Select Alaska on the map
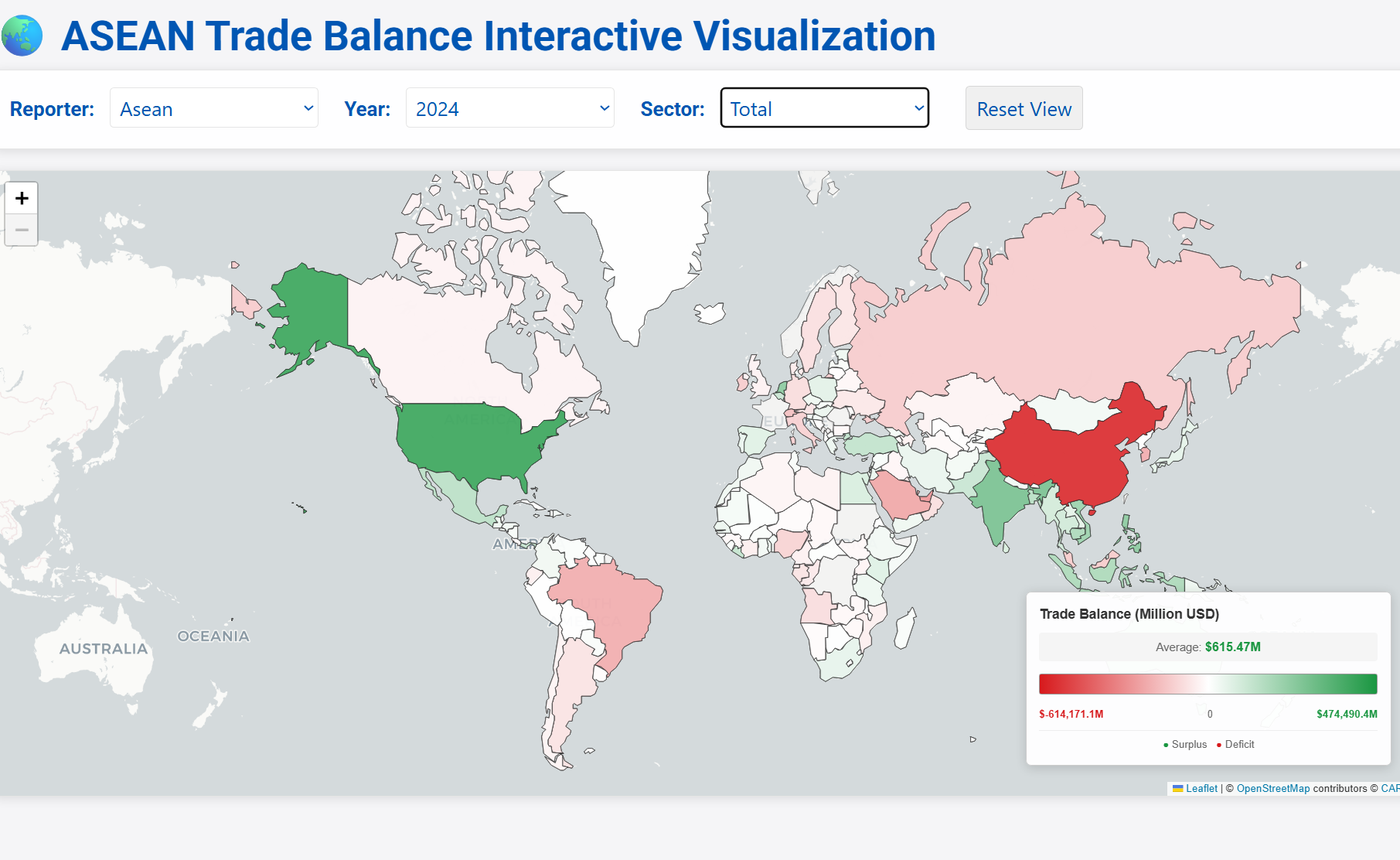This screenshot has height=860, width=1400. pos(309,309)
